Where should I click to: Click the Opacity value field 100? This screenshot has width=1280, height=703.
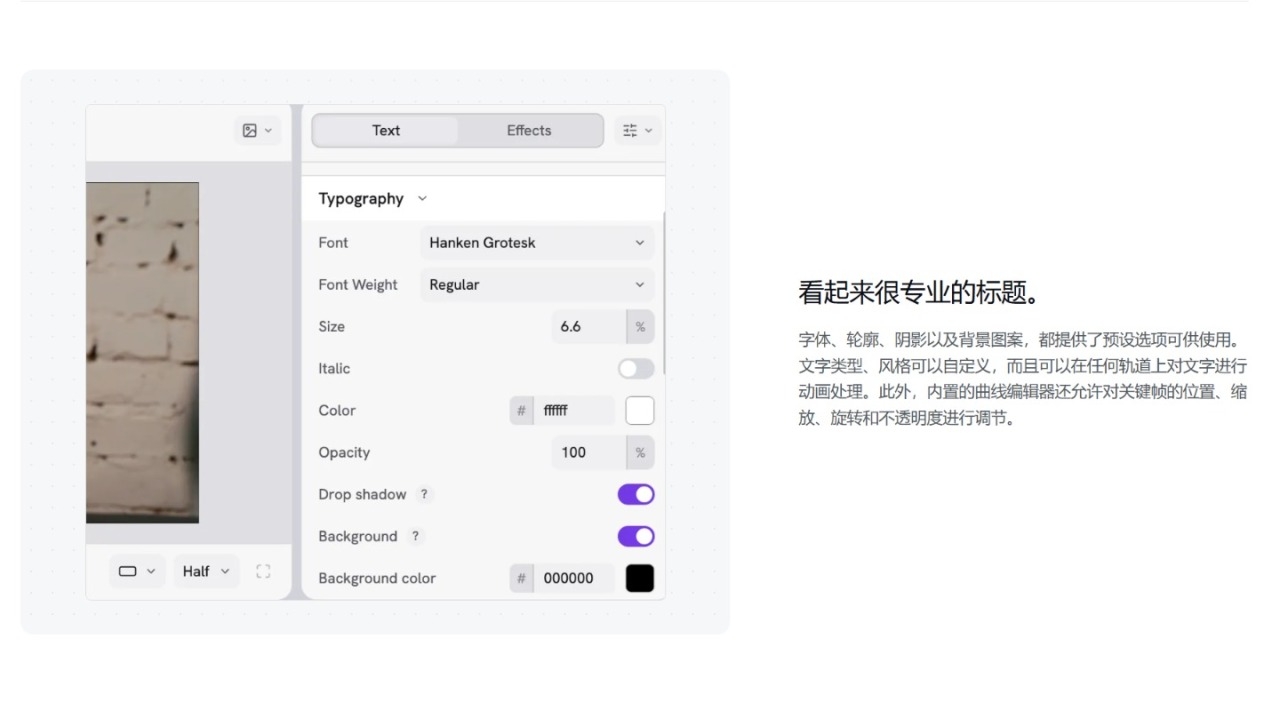589,452
